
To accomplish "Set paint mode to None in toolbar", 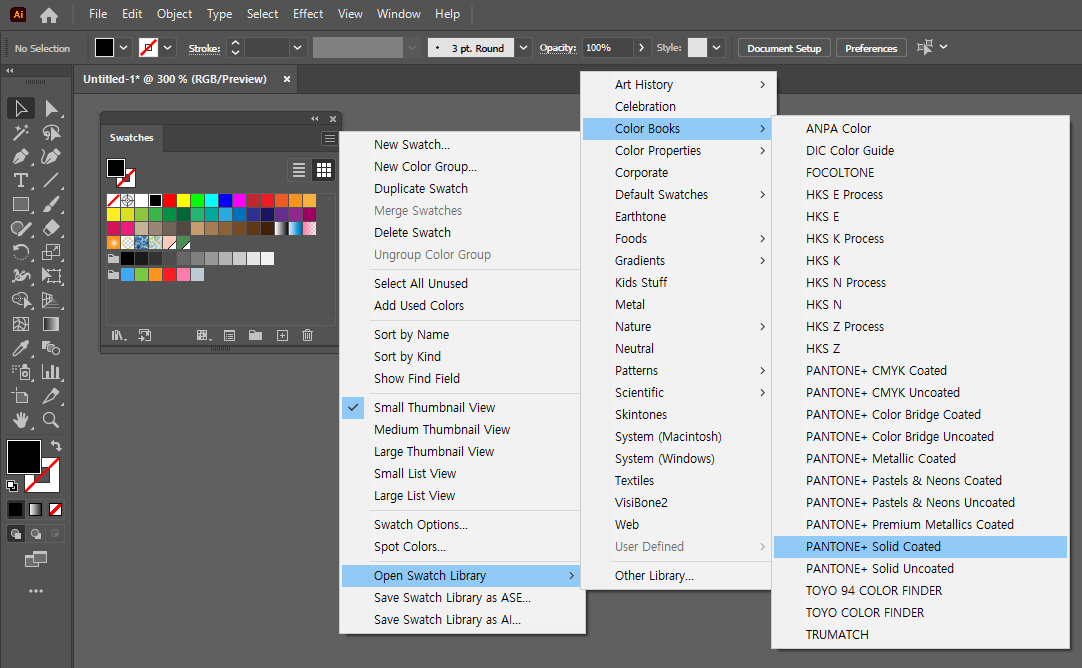I will [56, 510].
